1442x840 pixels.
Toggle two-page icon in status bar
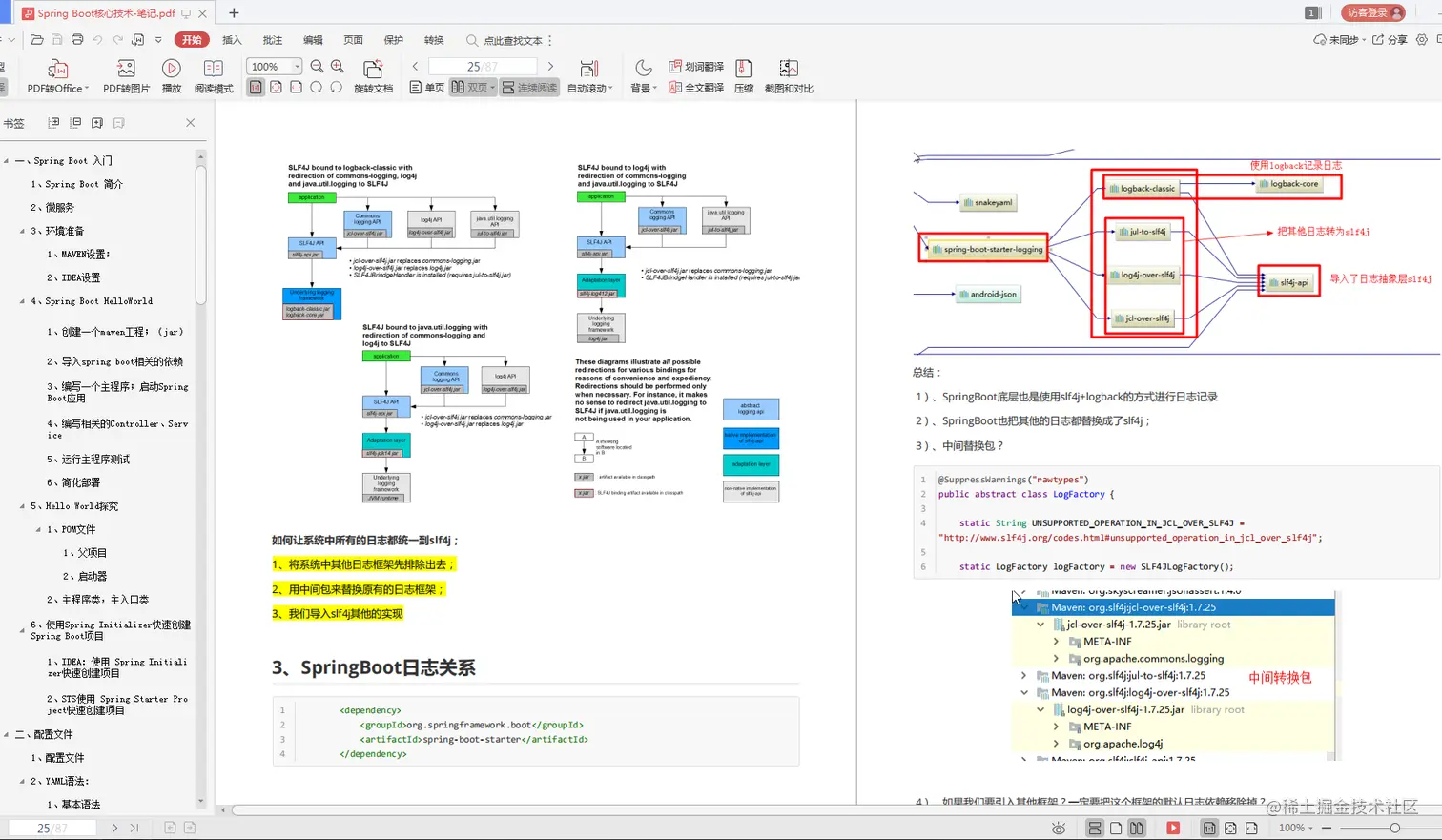[1137, 828]
